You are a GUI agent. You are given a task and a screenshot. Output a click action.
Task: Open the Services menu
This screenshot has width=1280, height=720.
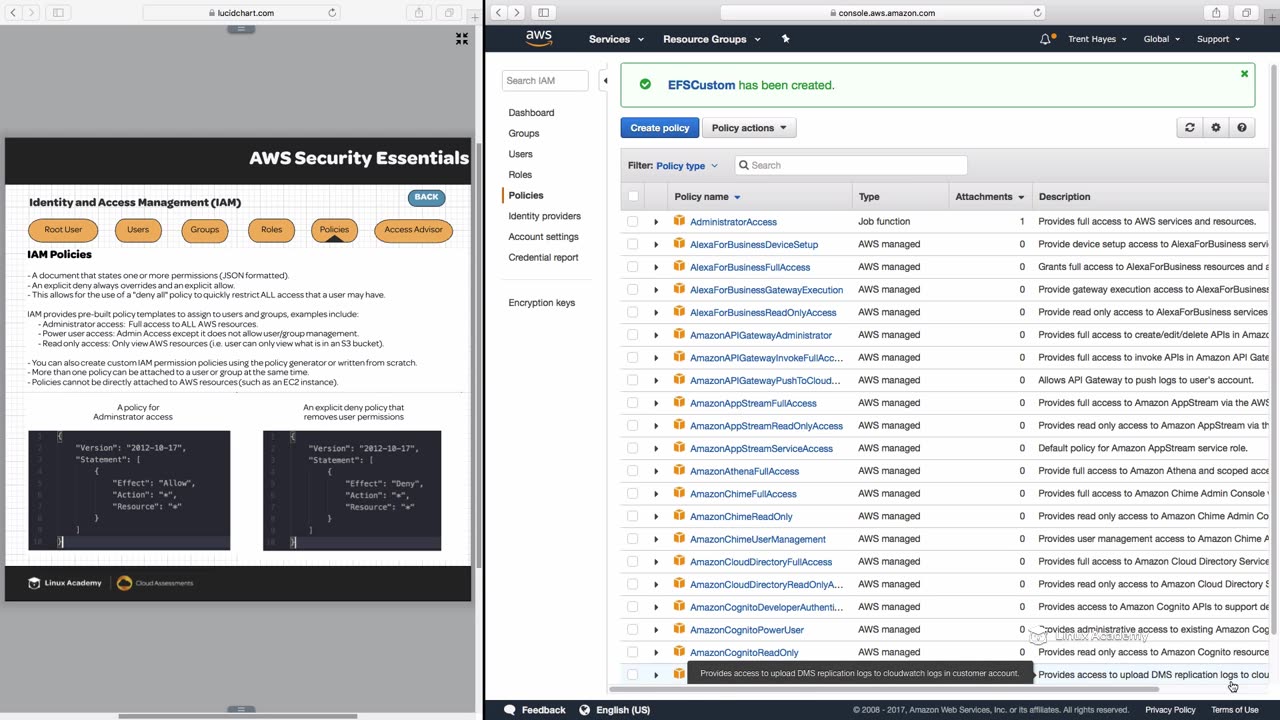(616, 39)
